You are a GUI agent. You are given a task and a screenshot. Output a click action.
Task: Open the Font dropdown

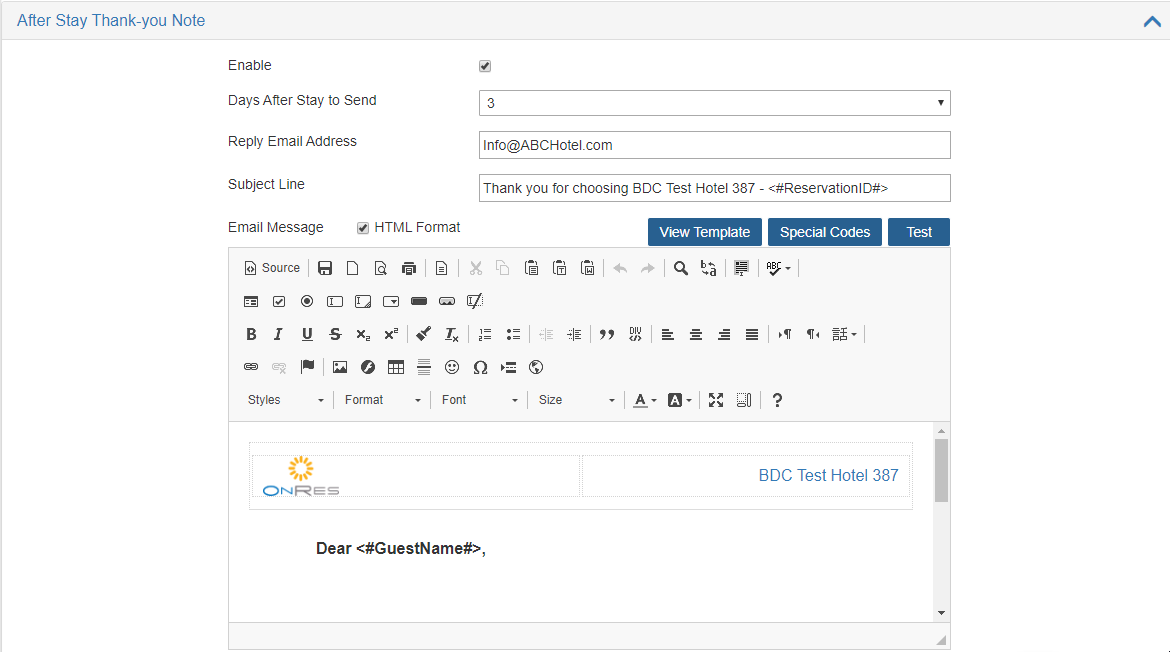pyautogui.click(x=479, y=400)
